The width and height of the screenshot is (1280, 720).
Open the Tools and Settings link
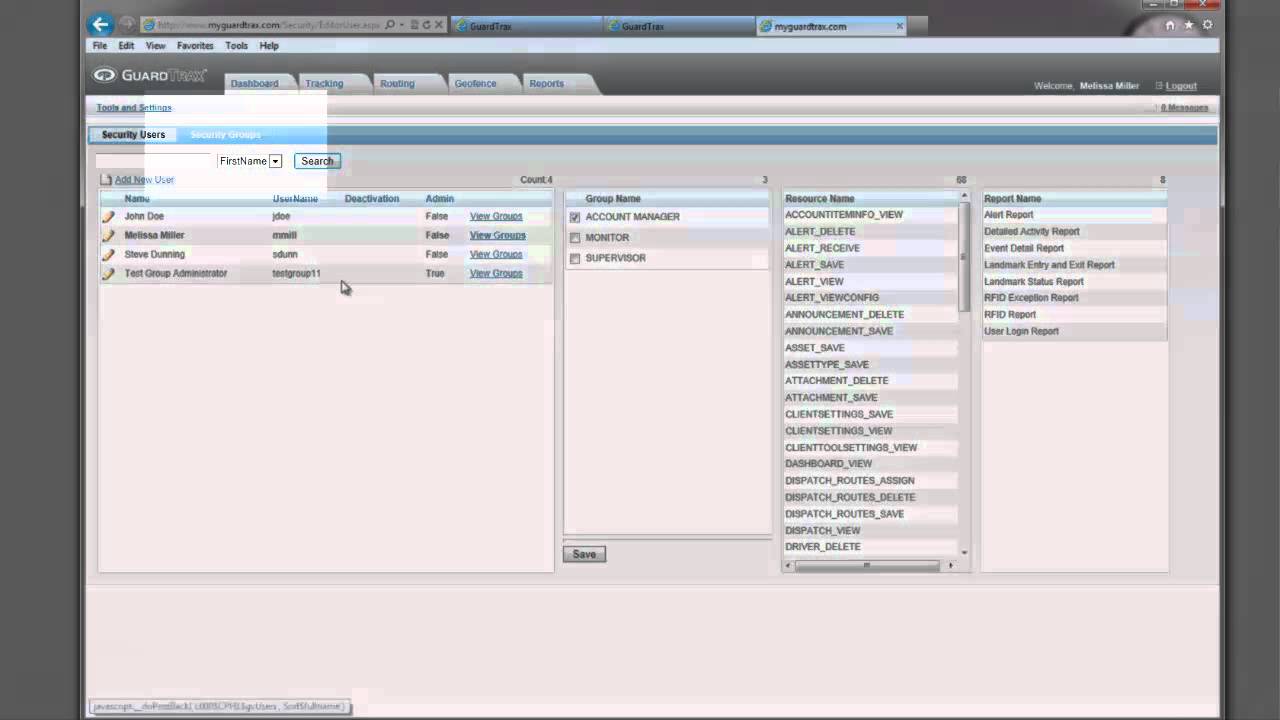134,108
